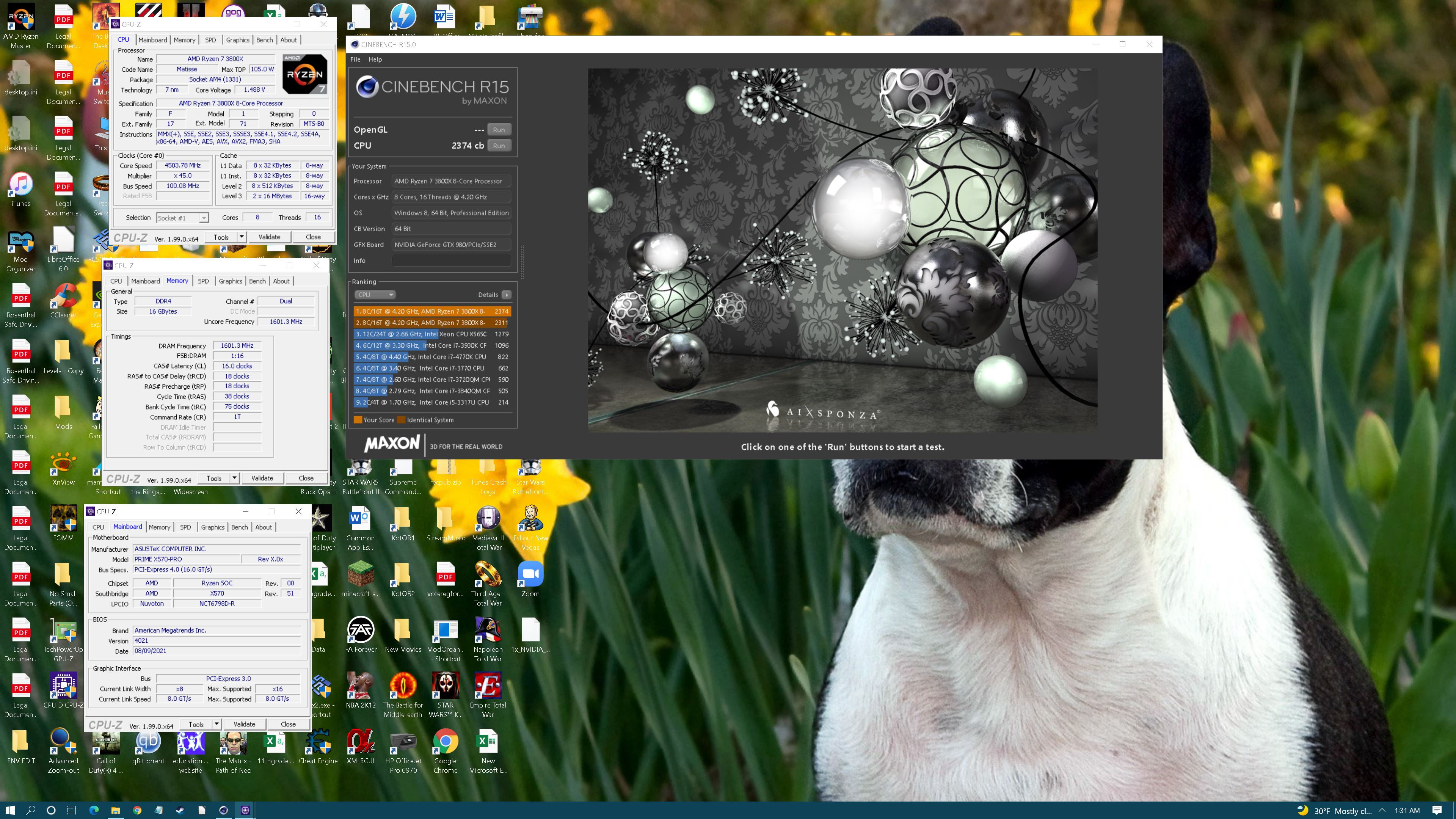Screen dimensions: 1456x819
Task: Open File Explorer in the taskbar
Action: (x=115, y=810)
